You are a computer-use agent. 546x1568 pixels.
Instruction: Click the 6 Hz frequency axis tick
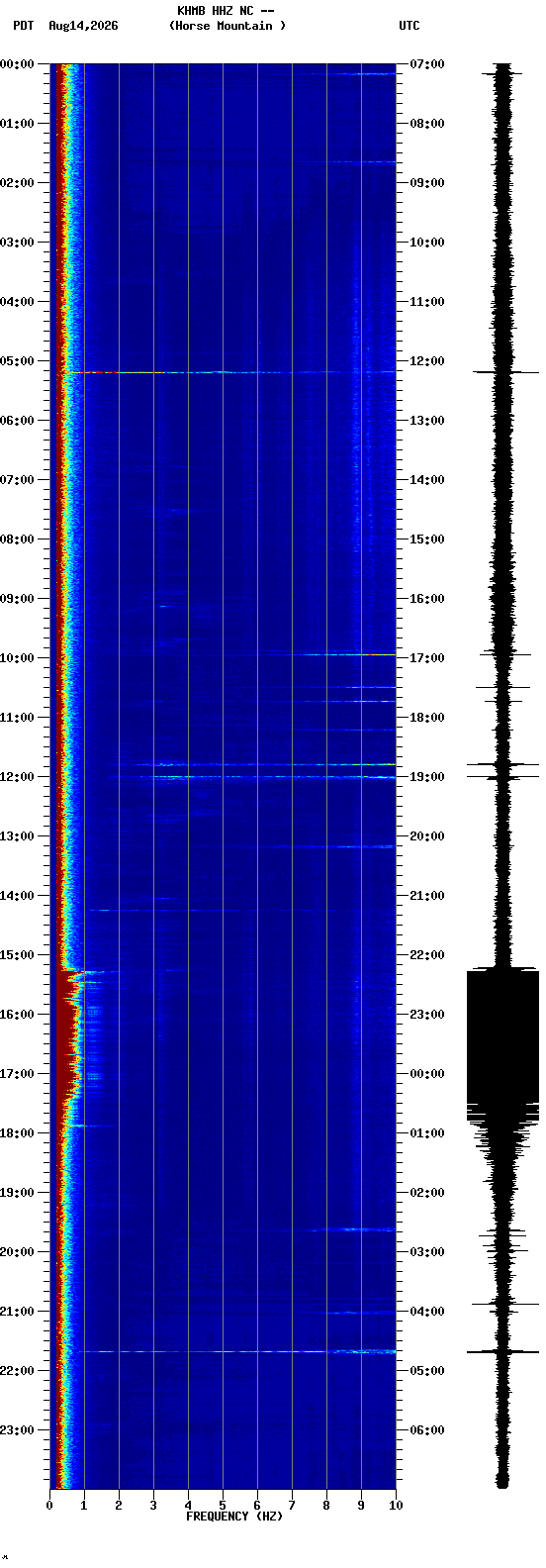click(257, 1506)
